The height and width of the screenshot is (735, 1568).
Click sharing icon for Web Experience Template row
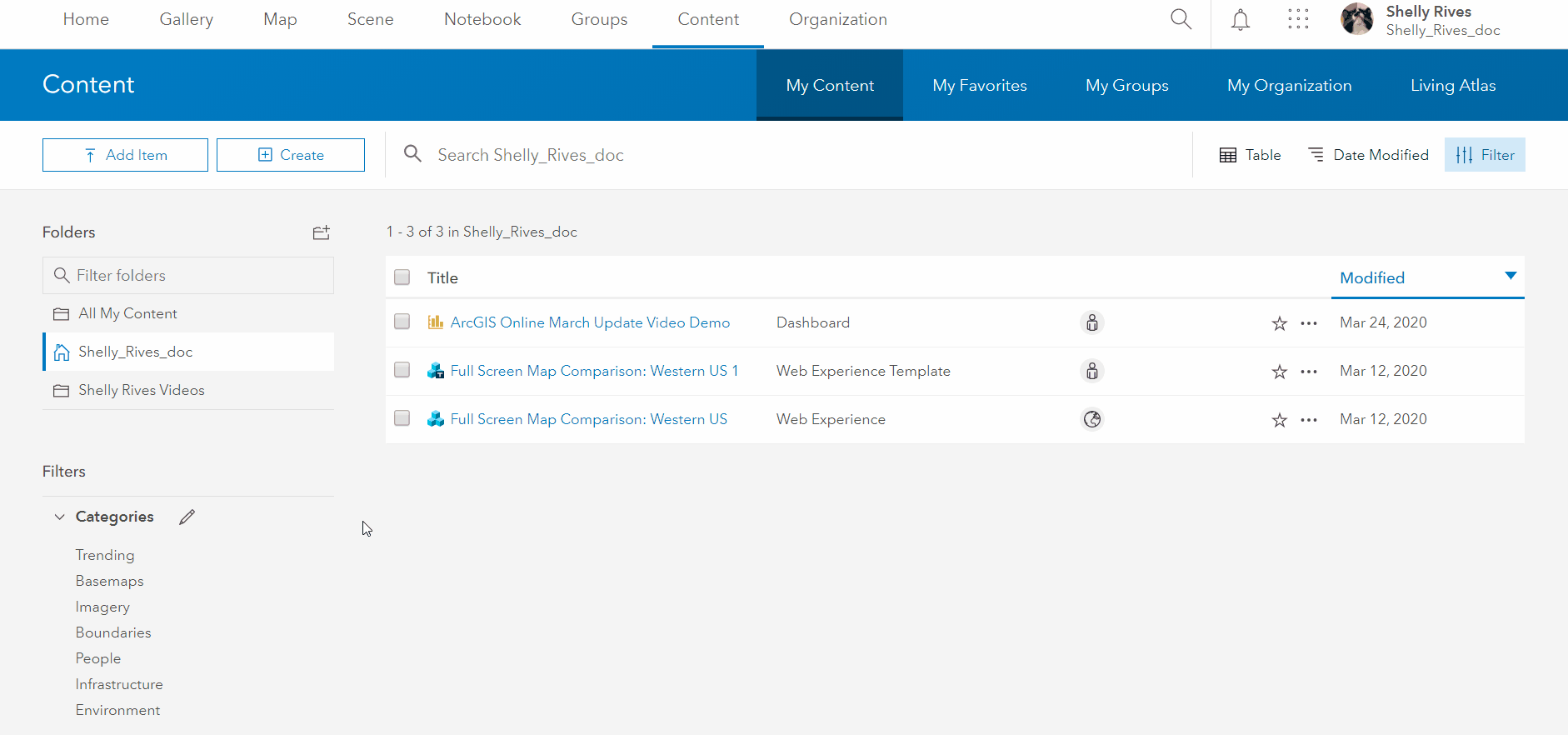pos(1092,371)
